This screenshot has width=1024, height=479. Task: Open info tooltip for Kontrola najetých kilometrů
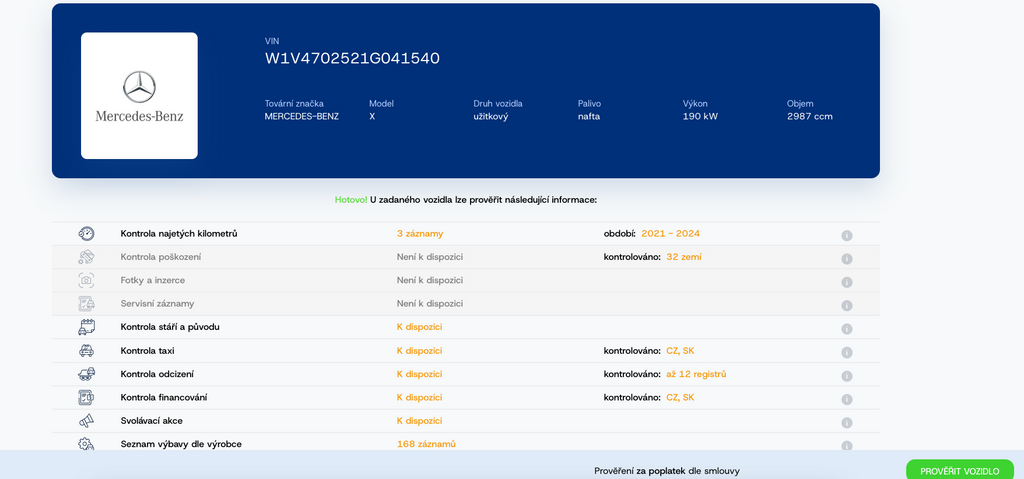point(846,236)
